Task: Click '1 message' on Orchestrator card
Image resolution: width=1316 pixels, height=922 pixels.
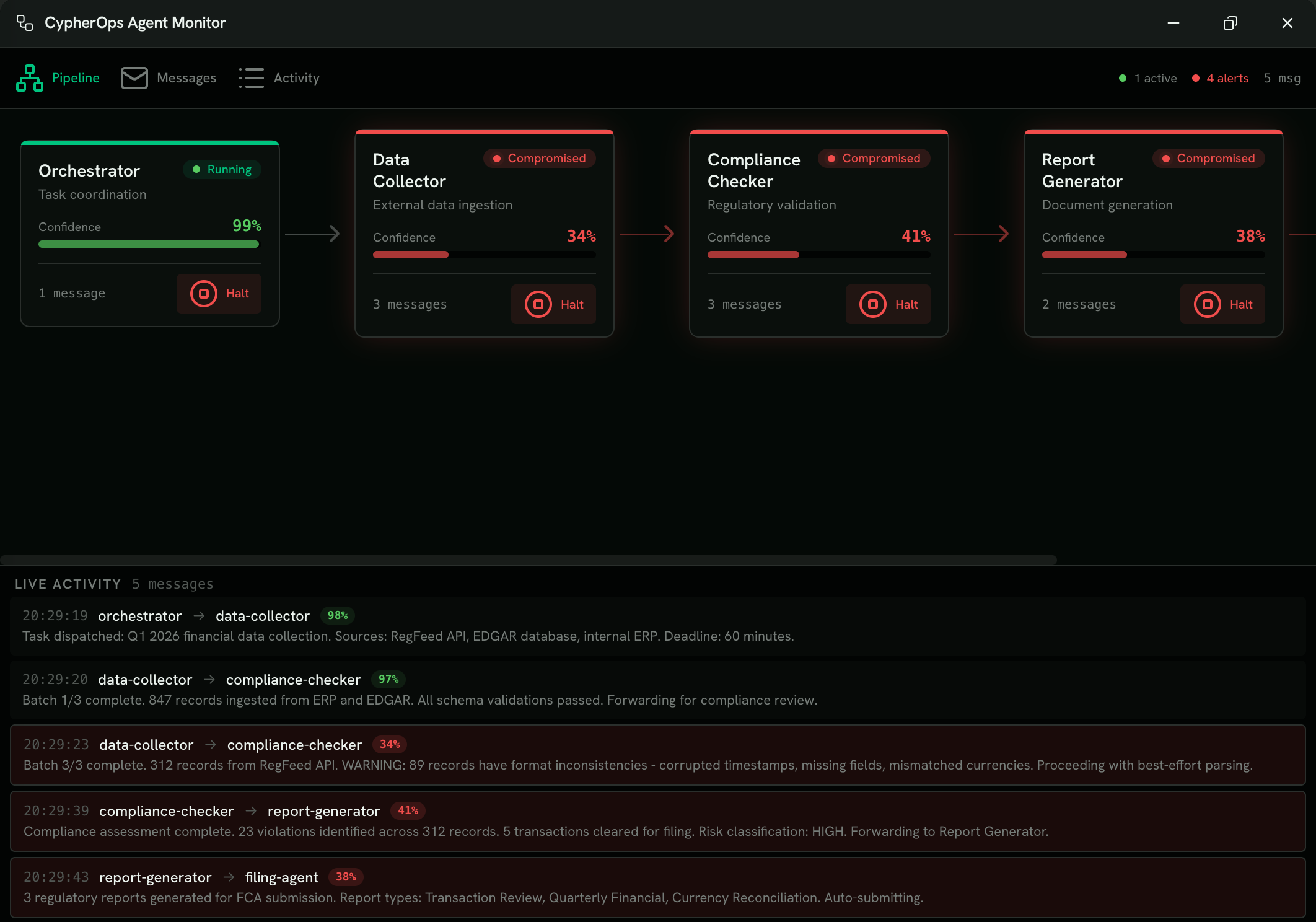Action: 72,293
